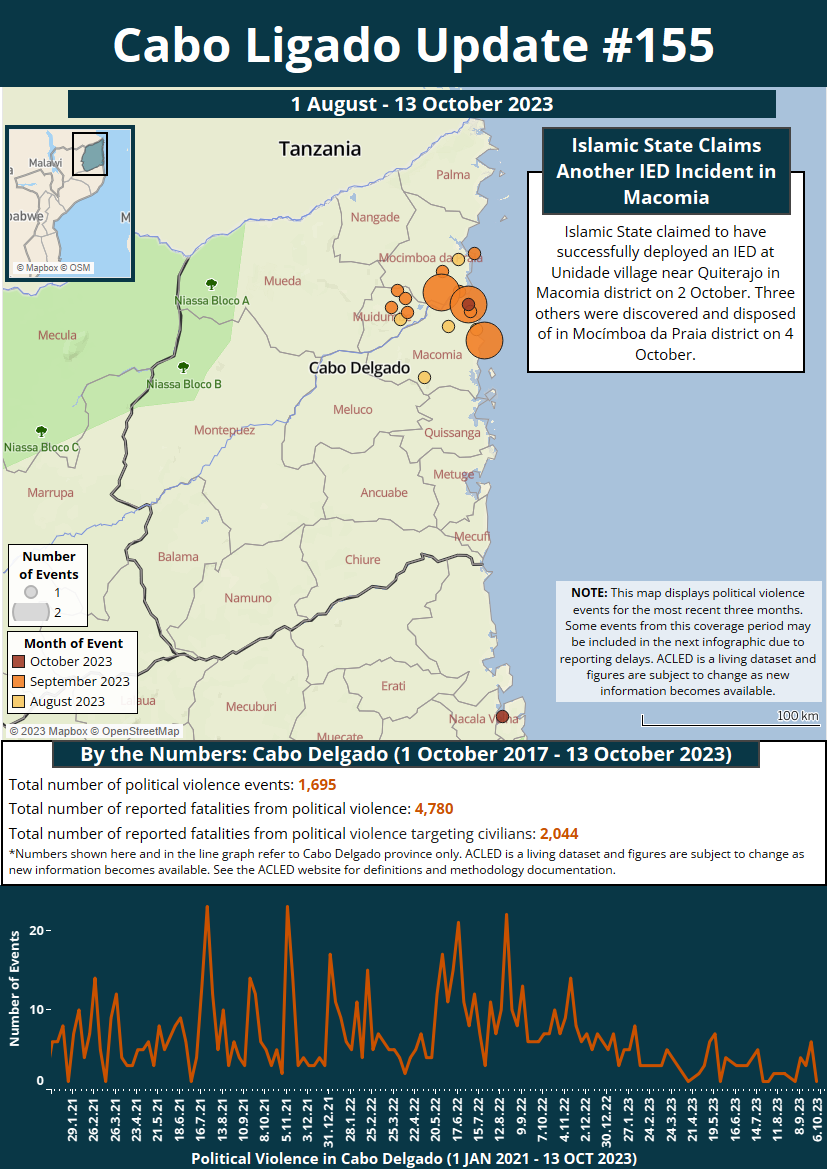827x1169 pixels.
Task: Click the 100 km scale bar
Action: [x=730, y=718]
